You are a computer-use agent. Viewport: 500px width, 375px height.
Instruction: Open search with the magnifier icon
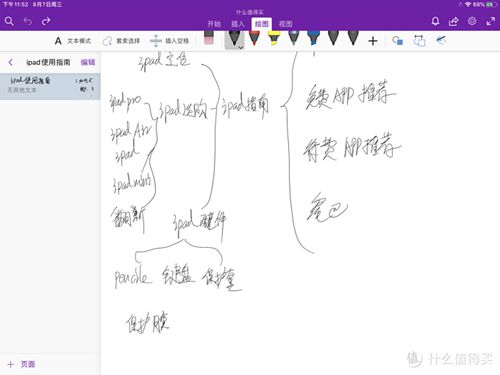[x=9, y=21]
